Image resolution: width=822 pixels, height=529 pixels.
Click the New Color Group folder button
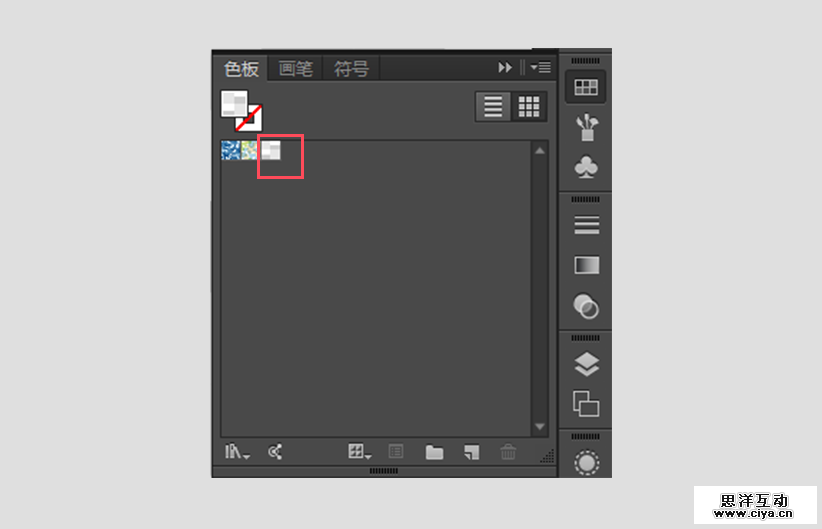[x=434, y=452]
